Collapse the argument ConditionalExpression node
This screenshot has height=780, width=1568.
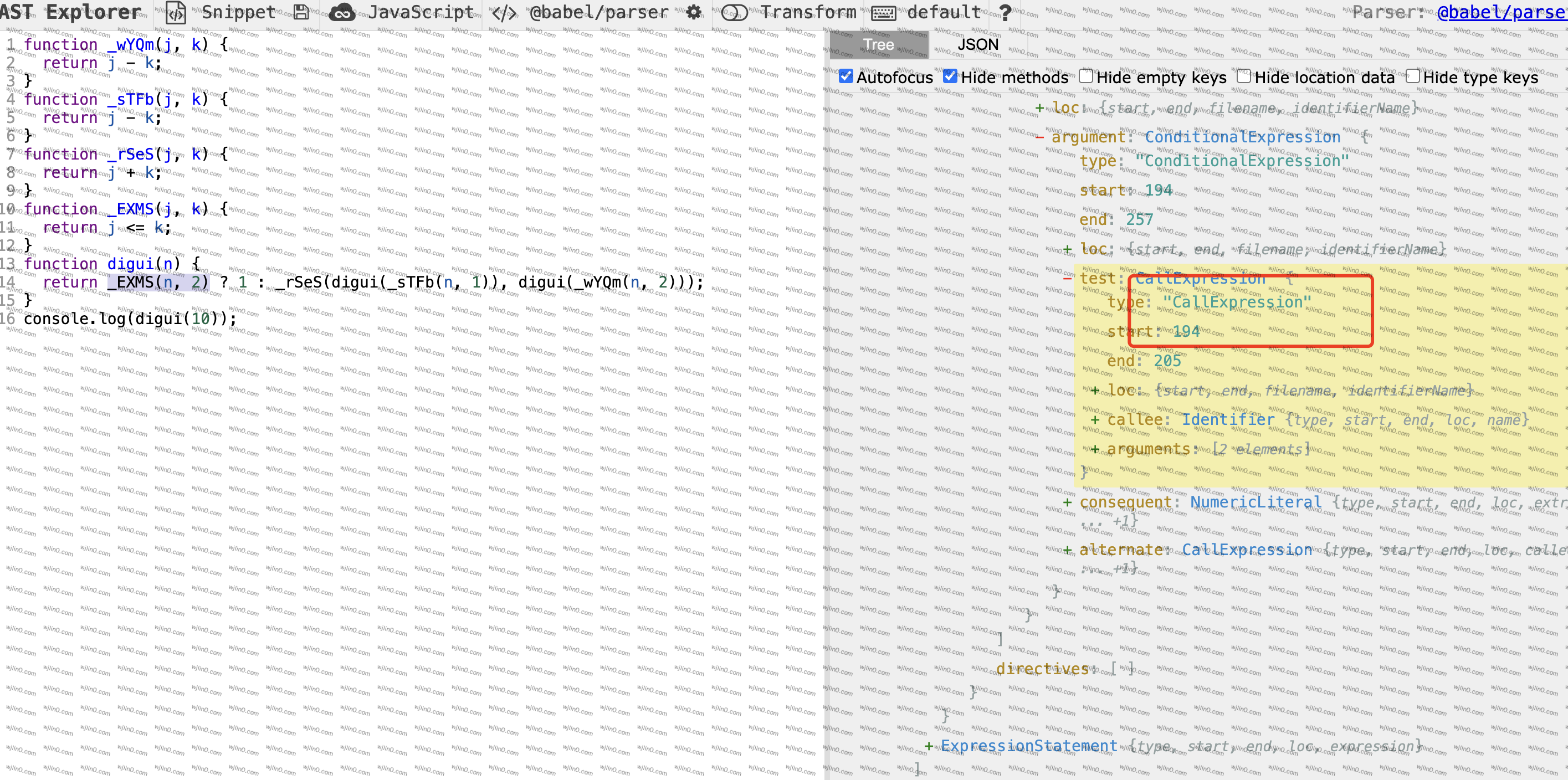(1039, 137)
